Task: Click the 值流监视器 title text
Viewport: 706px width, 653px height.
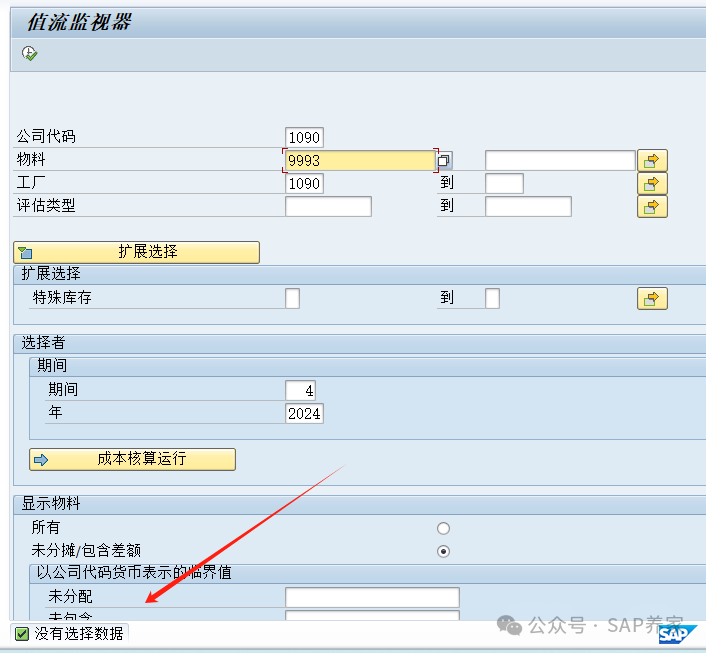Action: [80, 23]
